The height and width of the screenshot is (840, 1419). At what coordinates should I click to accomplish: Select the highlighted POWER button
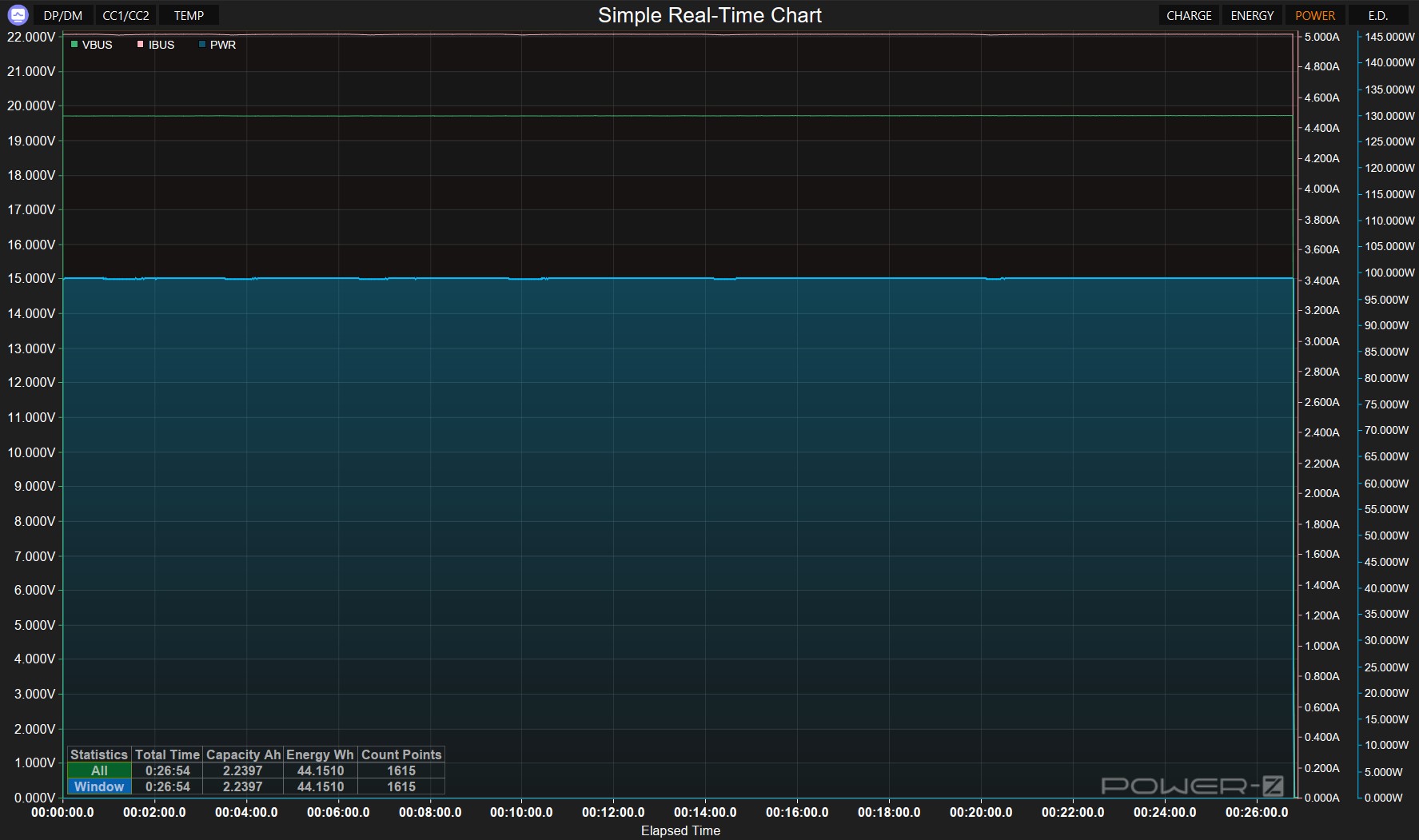click(1314, 16)
